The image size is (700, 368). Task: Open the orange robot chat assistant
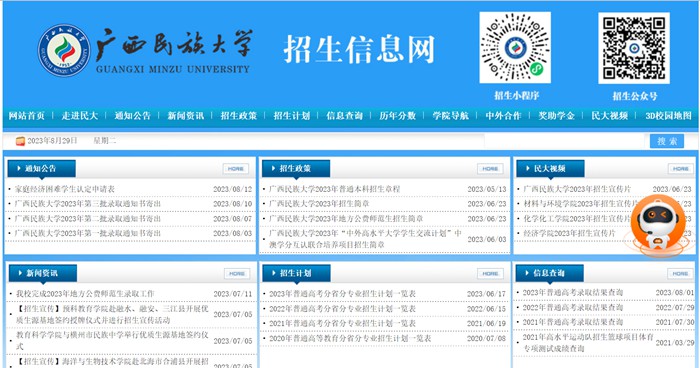(x=657, y=224)
